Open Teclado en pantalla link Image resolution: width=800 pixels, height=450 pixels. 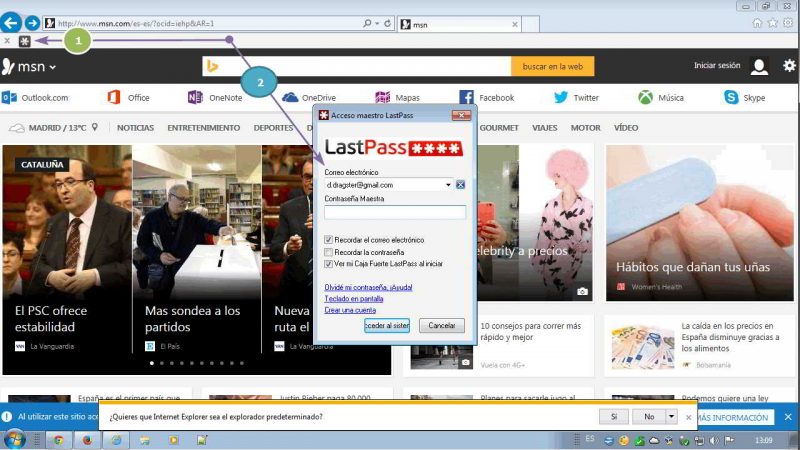coord(354,298)
